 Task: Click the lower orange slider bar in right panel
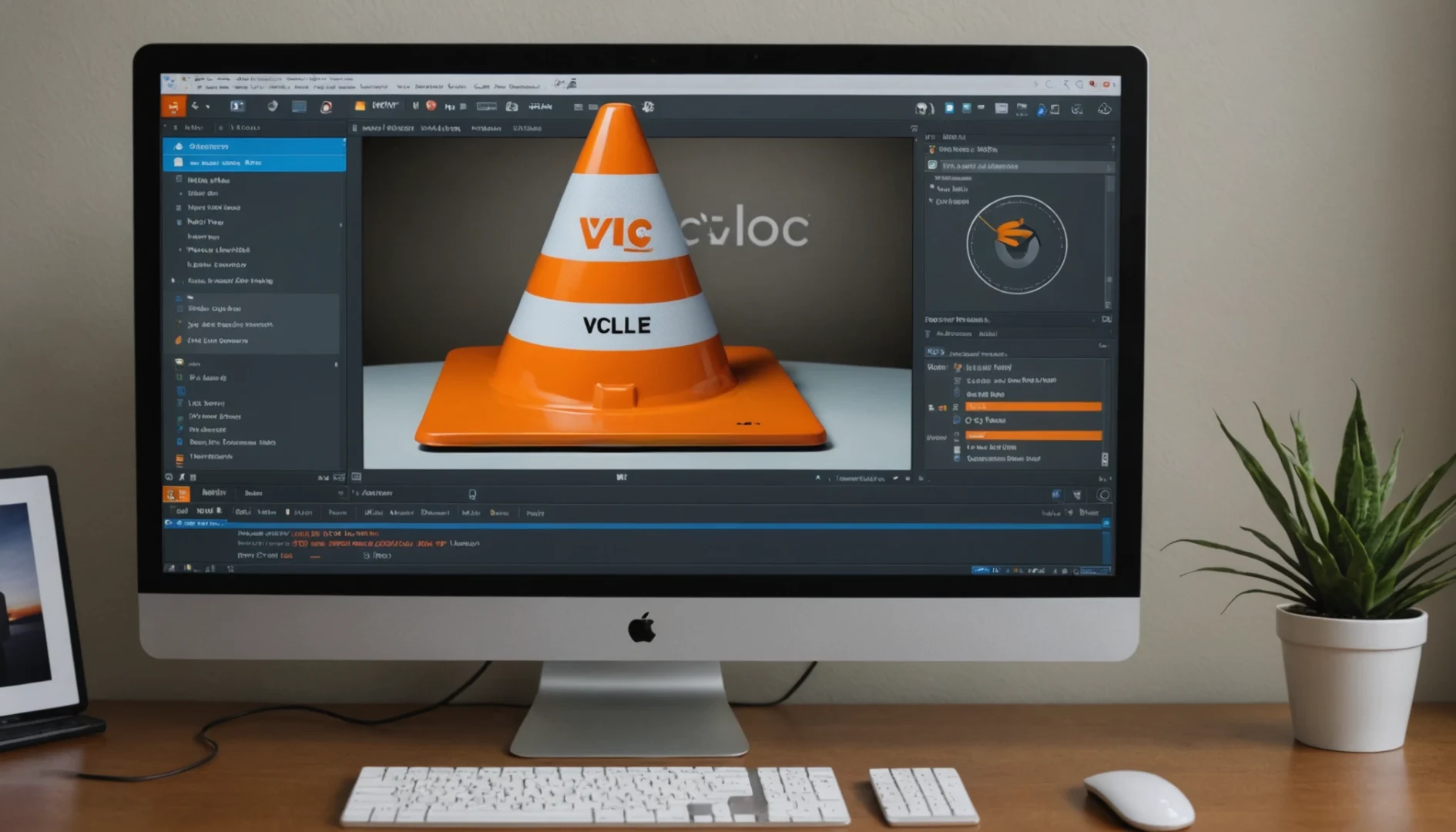click(x=1033, y=435)
